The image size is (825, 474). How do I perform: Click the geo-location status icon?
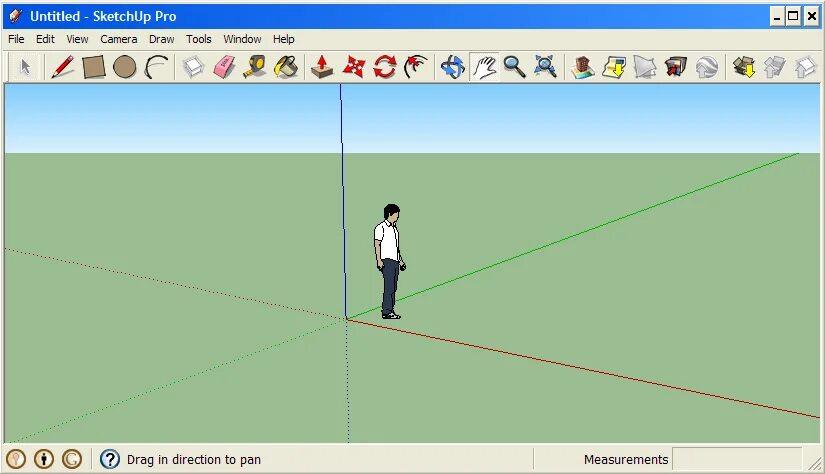16,459
